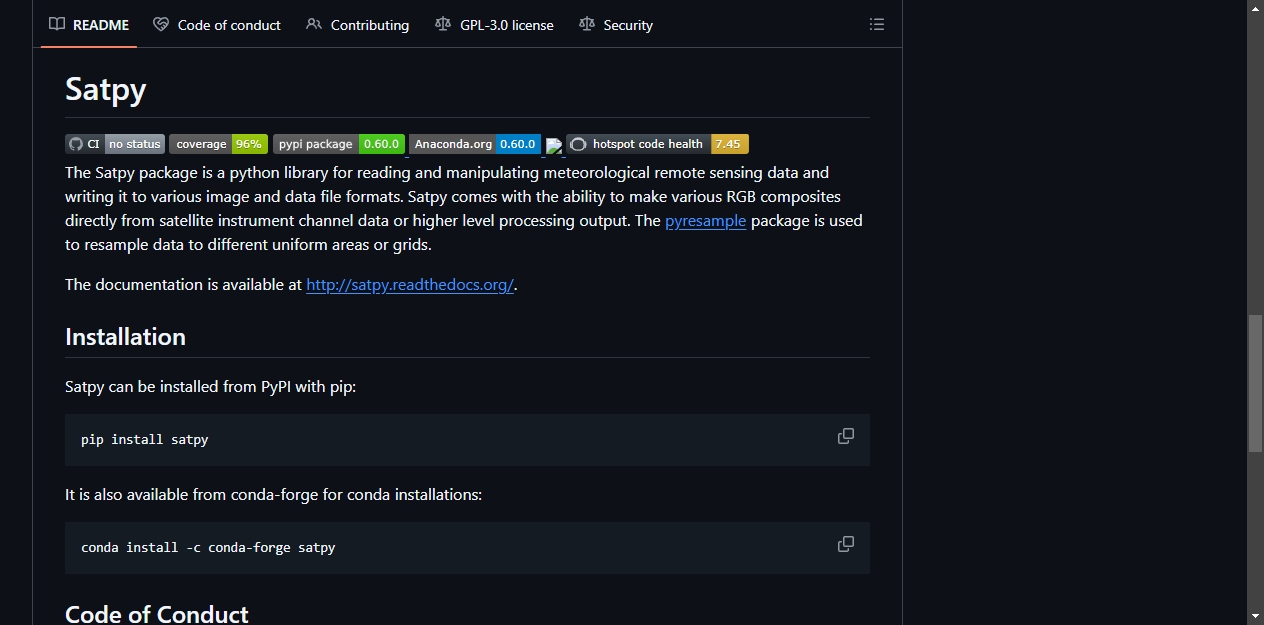Open the hotspot code health 7.45 badge
The image size is (1264, 625).
coord(658,144)
